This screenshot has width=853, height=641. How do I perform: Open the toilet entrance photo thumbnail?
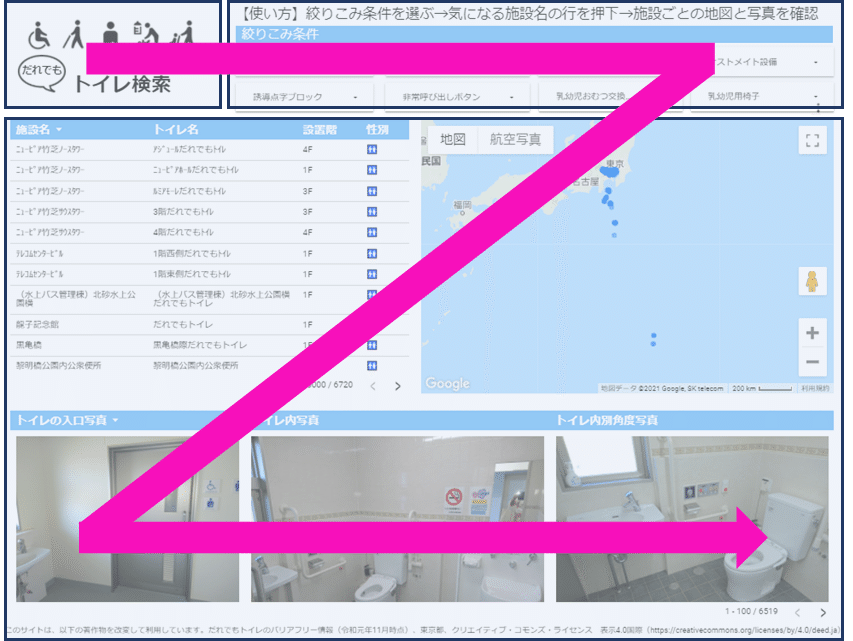(127, 519)
